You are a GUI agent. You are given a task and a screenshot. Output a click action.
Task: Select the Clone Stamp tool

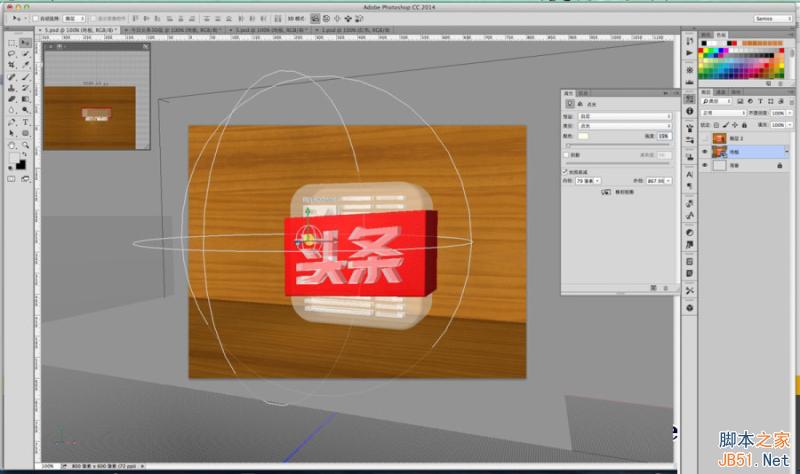coord(12,88)
